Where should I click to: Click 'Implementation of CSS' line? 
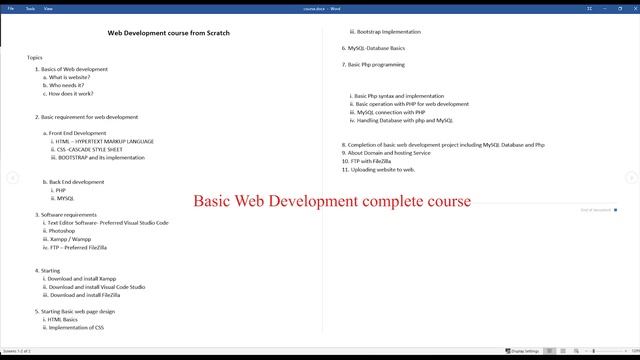(76, 328)
